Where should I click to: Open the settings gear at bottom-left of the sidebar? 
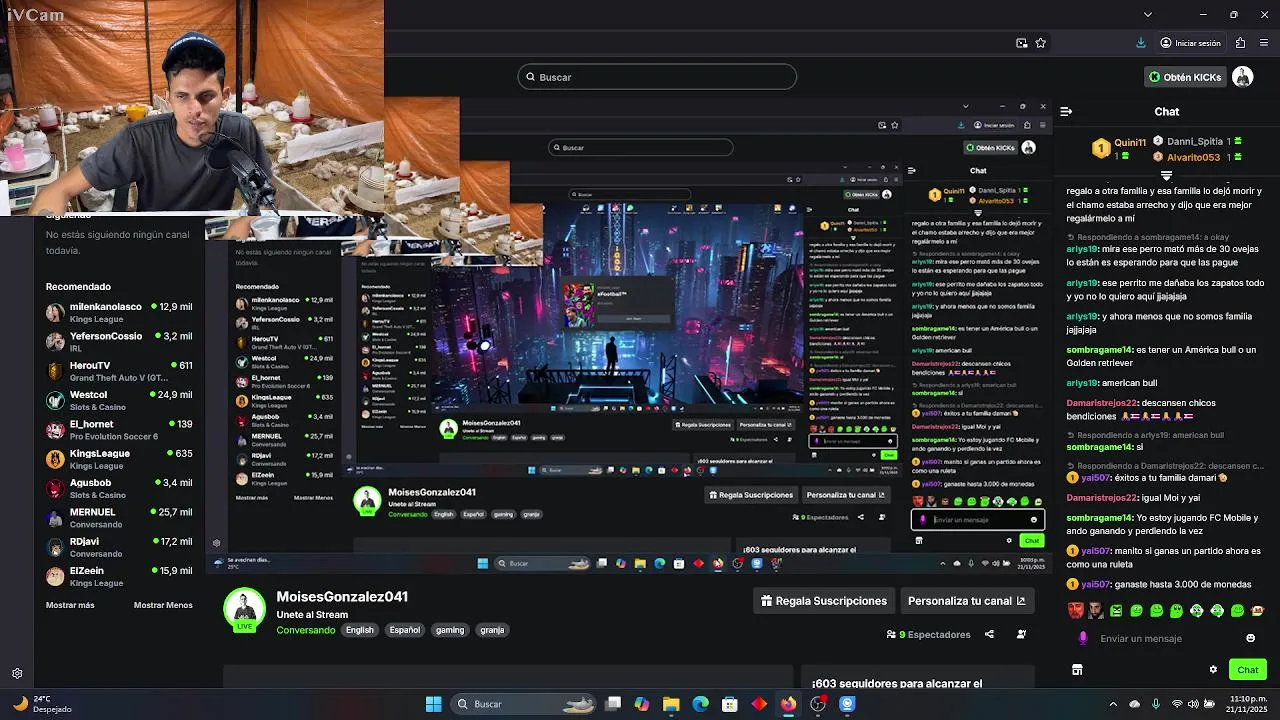tap(17, 674)
